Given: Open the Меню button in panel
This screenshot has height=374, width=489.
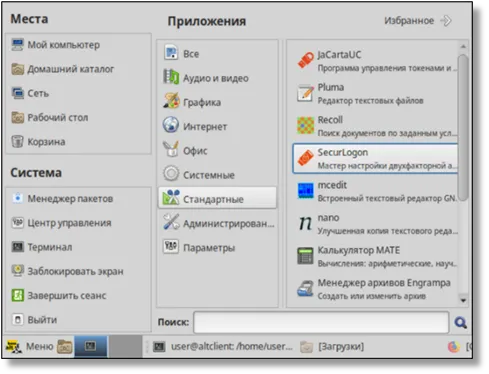Looking at the screenshot, I should [30, 347].
